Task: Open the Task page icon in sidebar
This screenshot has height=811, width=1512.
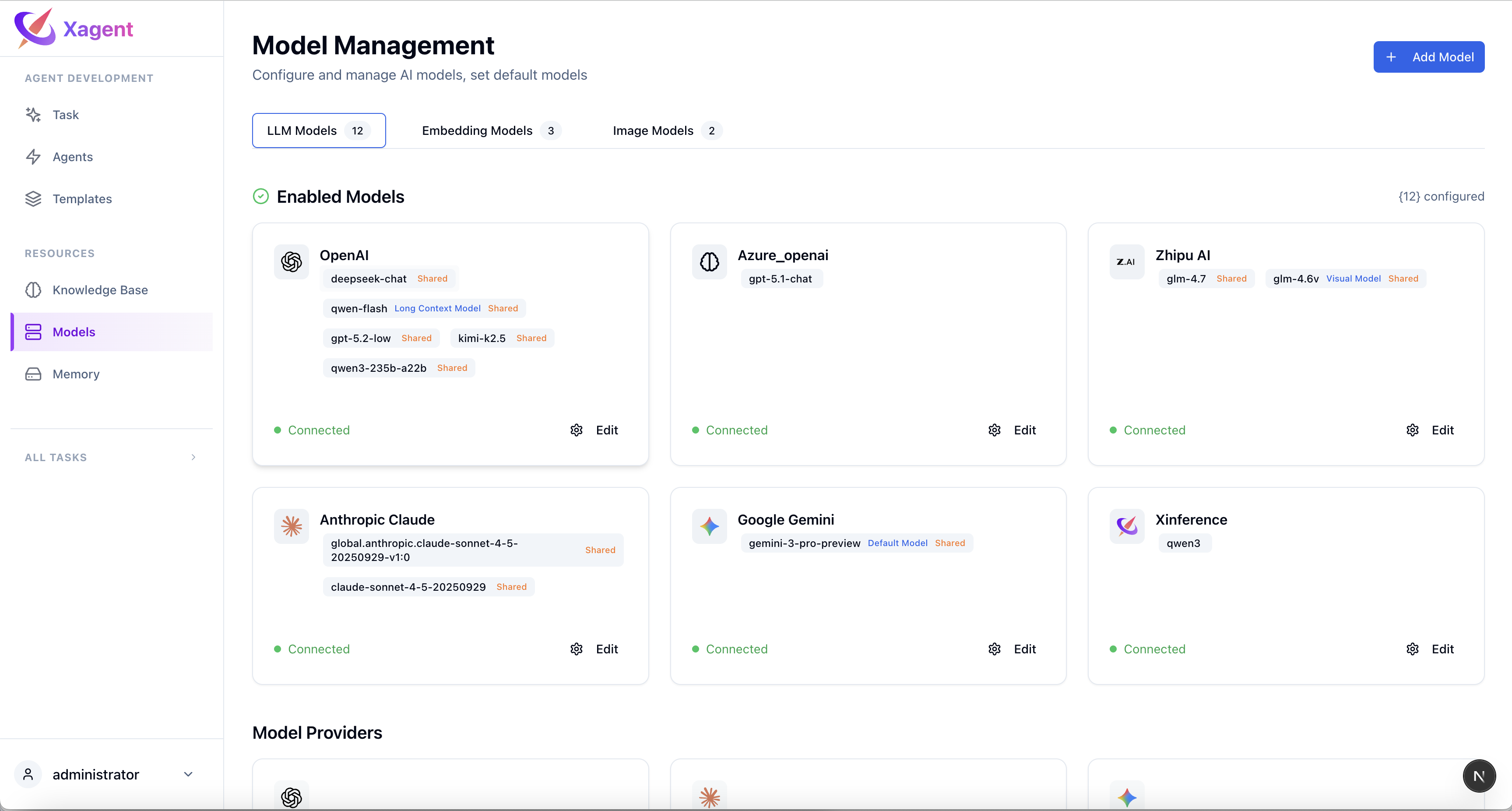Action: [33, 115]
